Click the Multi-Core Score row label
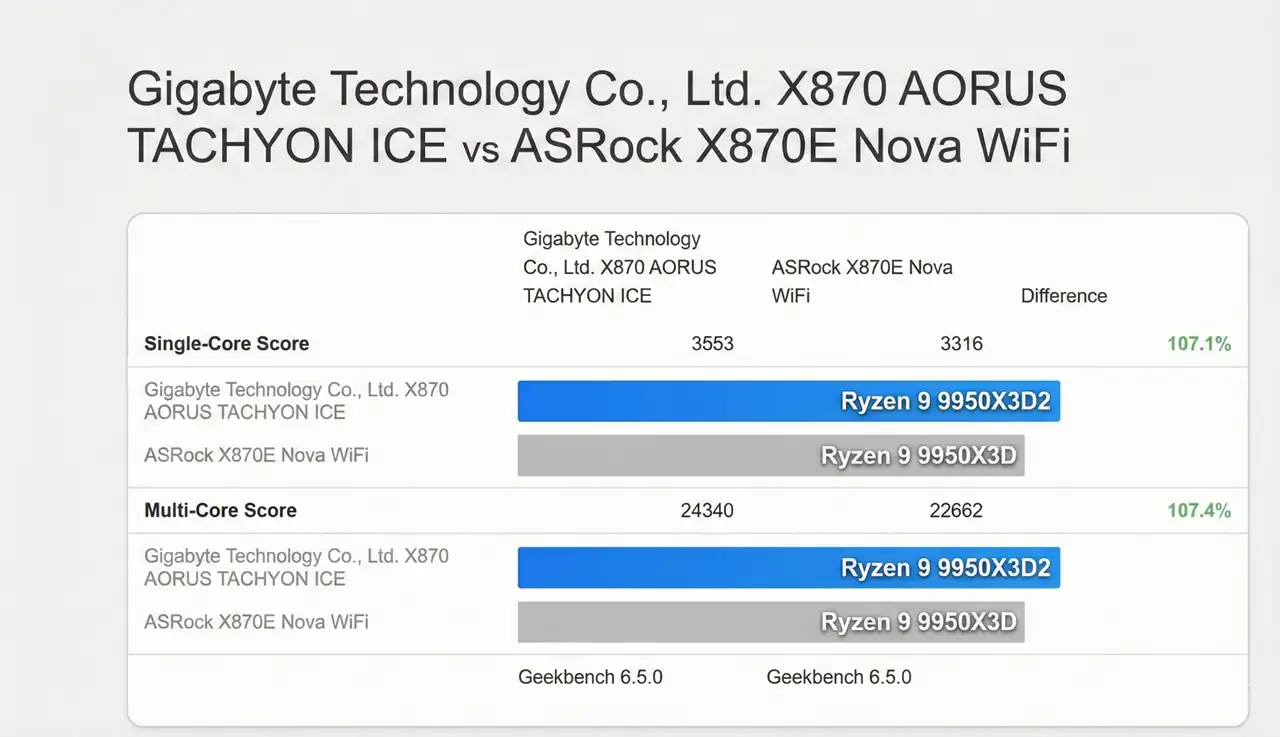 (x=221, y=510)
